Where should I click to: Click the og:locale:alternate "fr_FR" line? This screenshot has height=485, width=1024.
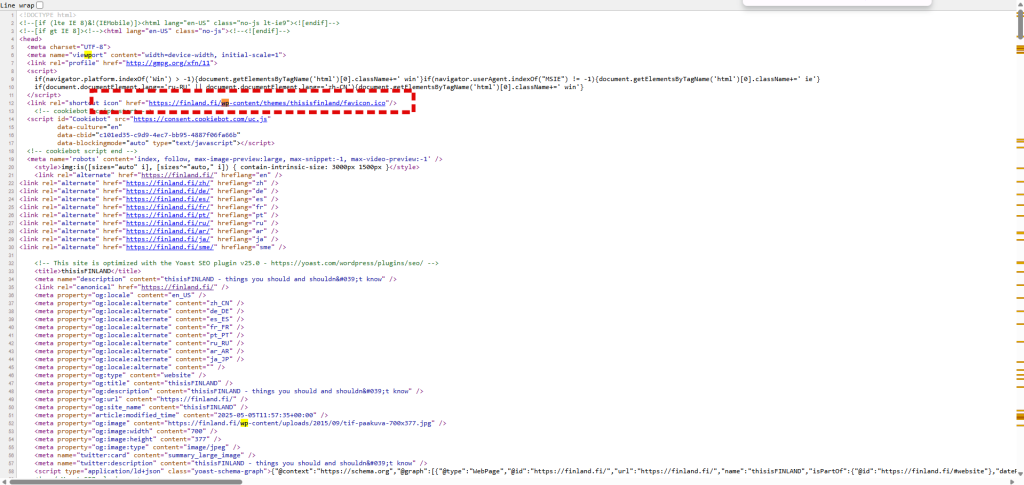tap(140, 326)
